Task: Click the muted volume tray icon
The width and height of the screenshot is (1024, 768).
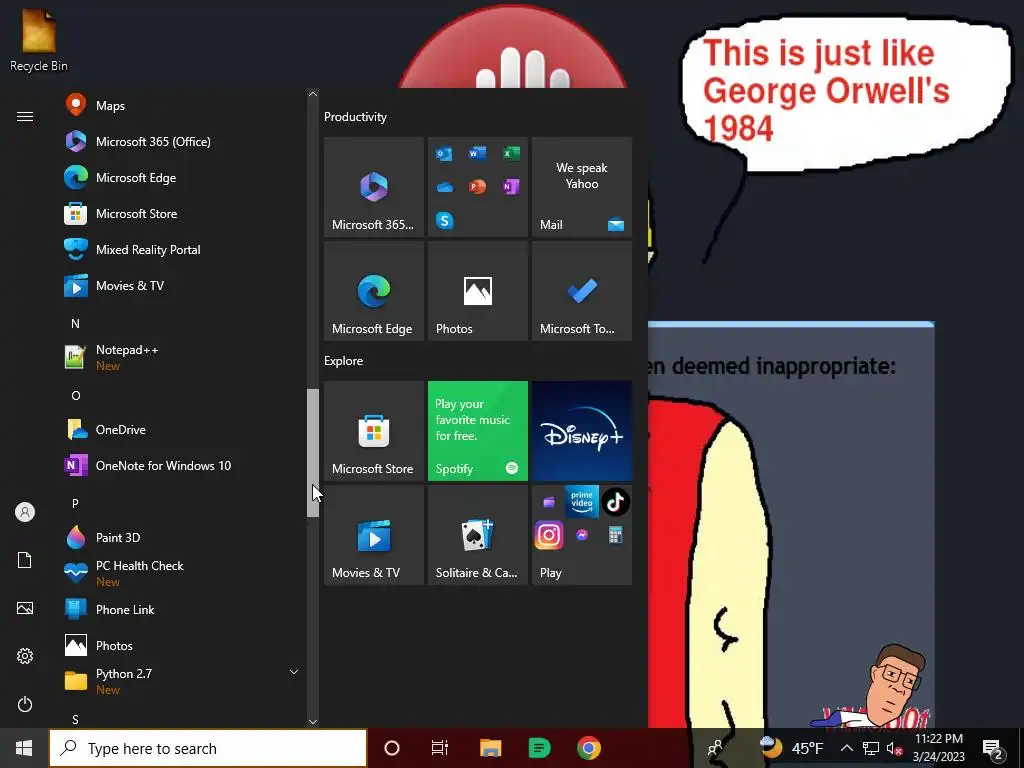Action: [895, 748]
